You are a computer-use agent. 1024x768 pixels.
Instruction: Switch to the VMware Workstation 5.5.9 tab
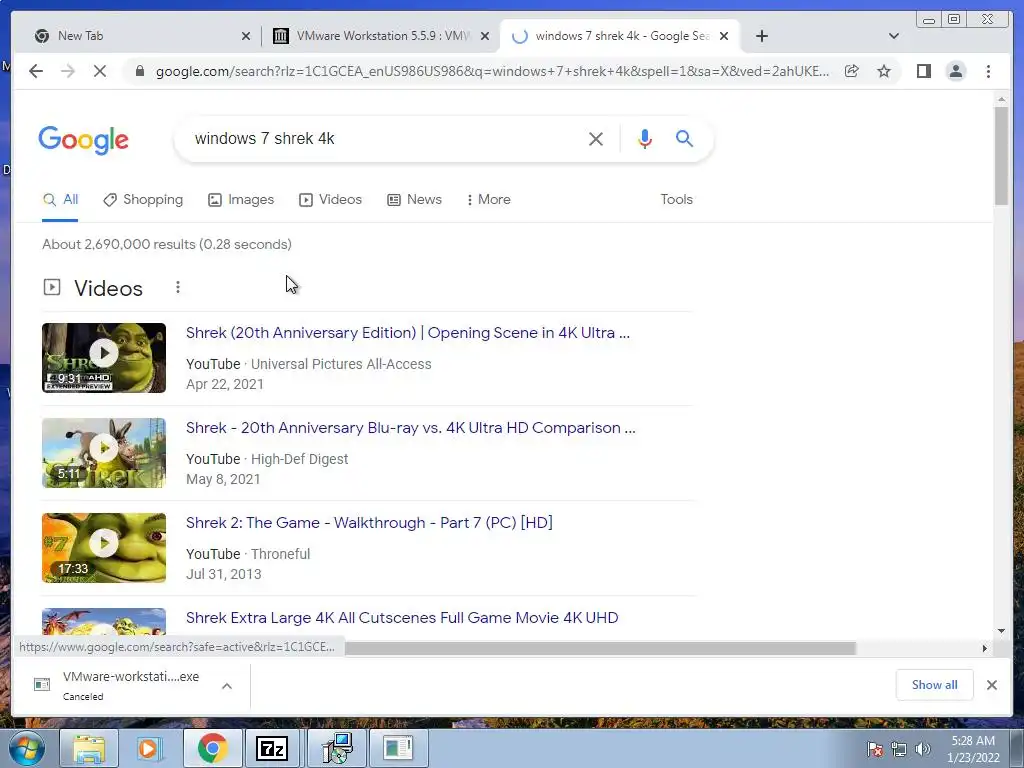pos(381,36)
